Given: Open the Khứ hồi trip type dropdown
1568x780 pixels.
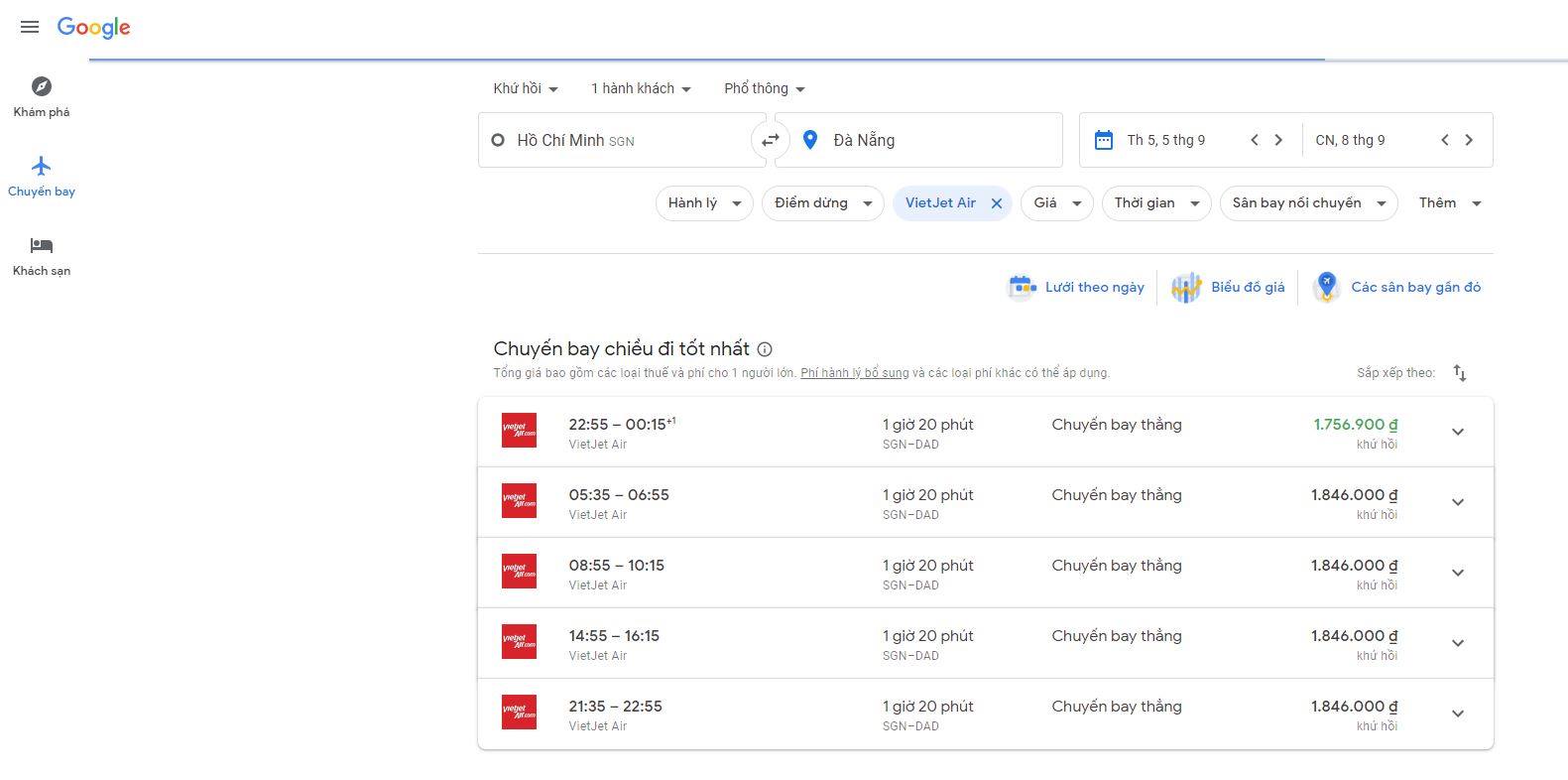Looking at the screenshot, I should 525,88.
